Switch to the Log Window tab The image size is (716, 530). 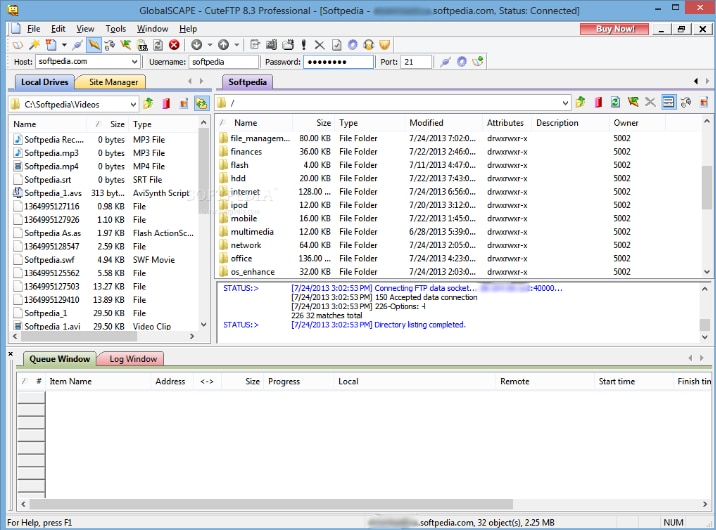click(x=133, y=359)
